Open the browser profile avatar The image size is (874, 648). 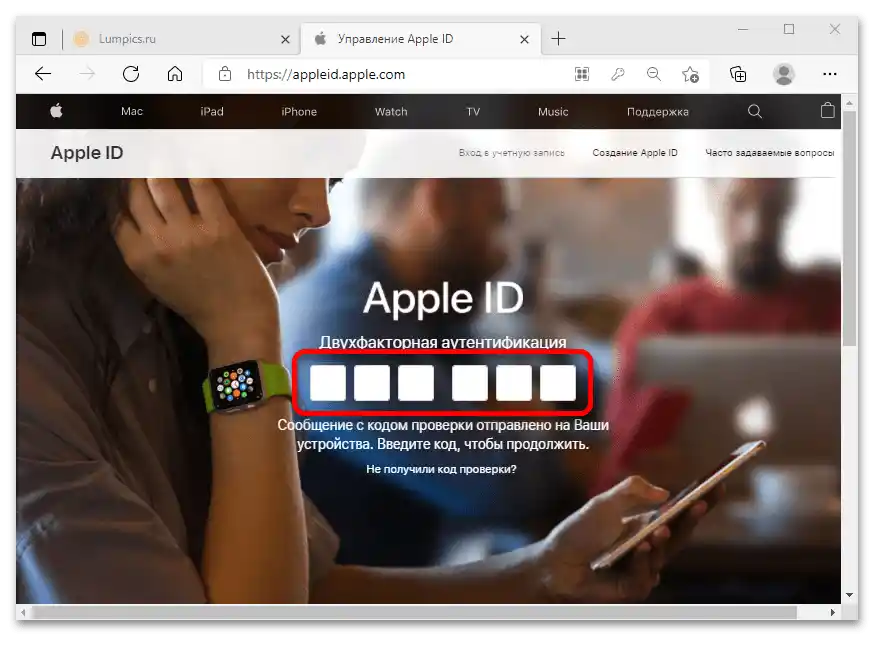(x=784, y=74)
